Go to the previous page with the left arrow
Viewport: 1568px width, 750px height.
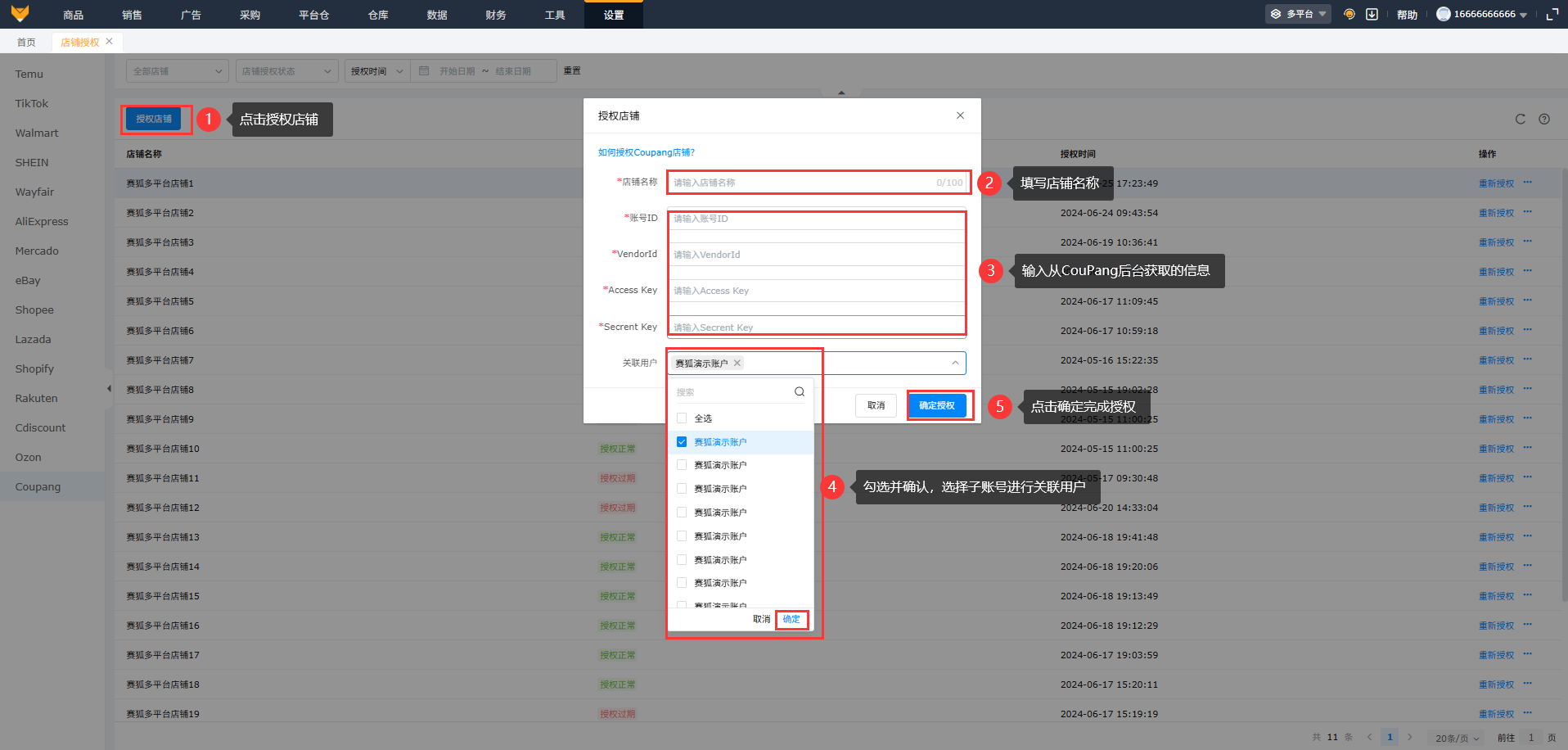1369,737
